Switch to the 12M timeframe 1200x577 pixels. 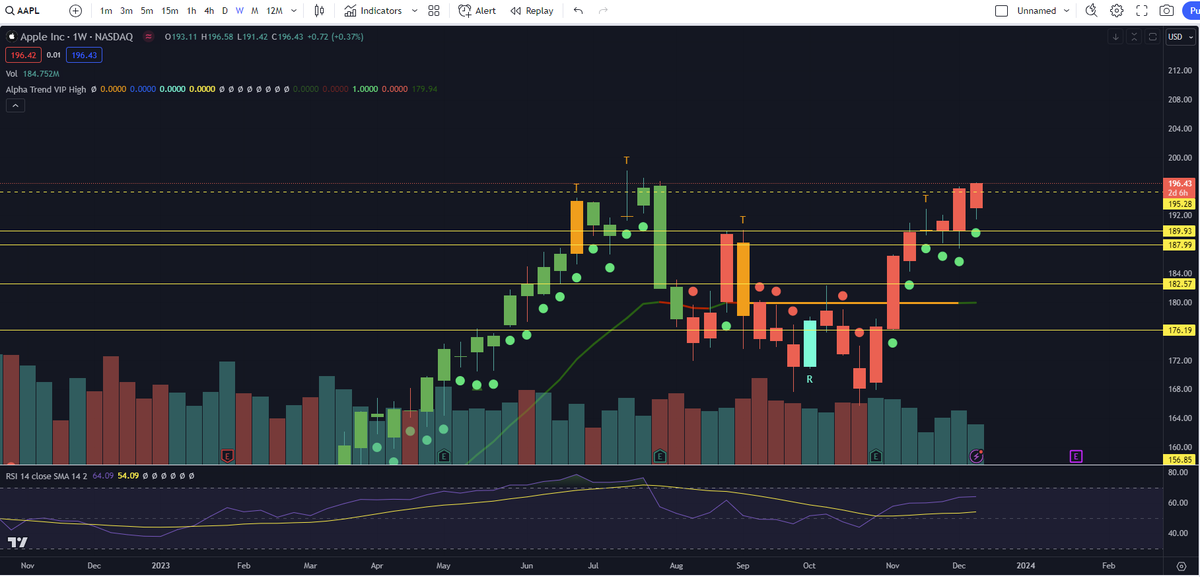pos(274,11)
